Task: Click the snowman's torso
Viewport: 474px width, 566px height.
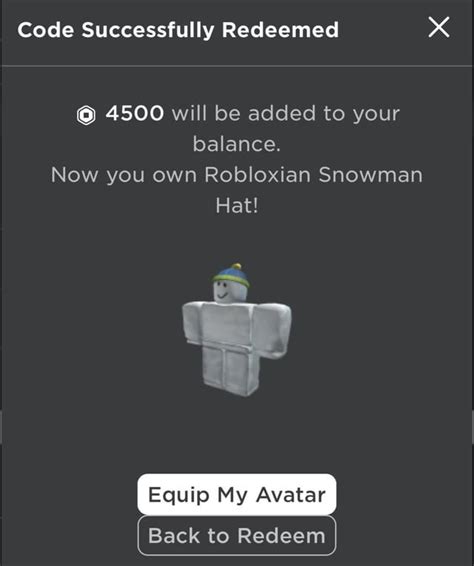Action: [227, 325]
